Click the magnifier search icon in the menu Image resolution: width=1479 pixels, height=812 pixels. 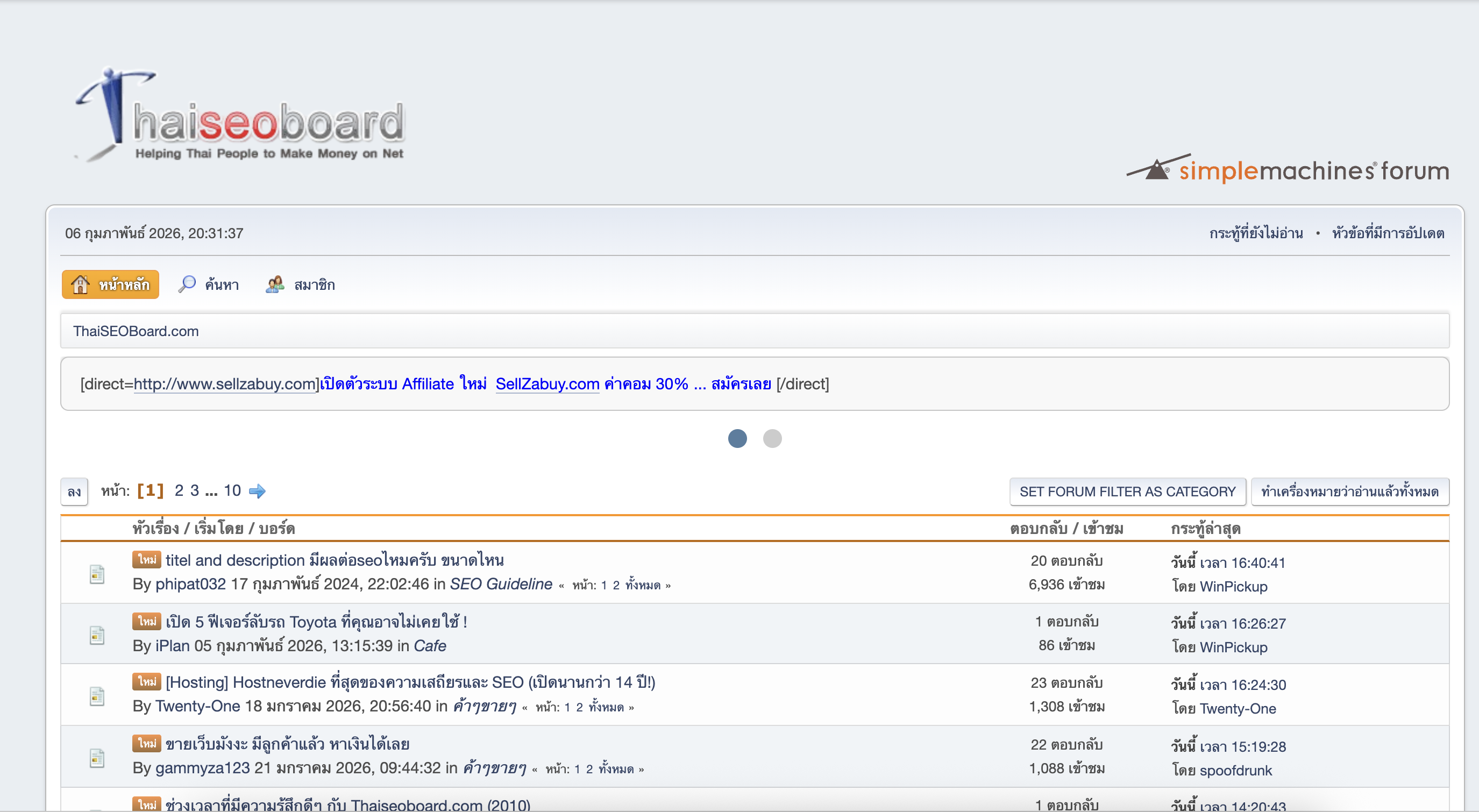coord(187,284)
